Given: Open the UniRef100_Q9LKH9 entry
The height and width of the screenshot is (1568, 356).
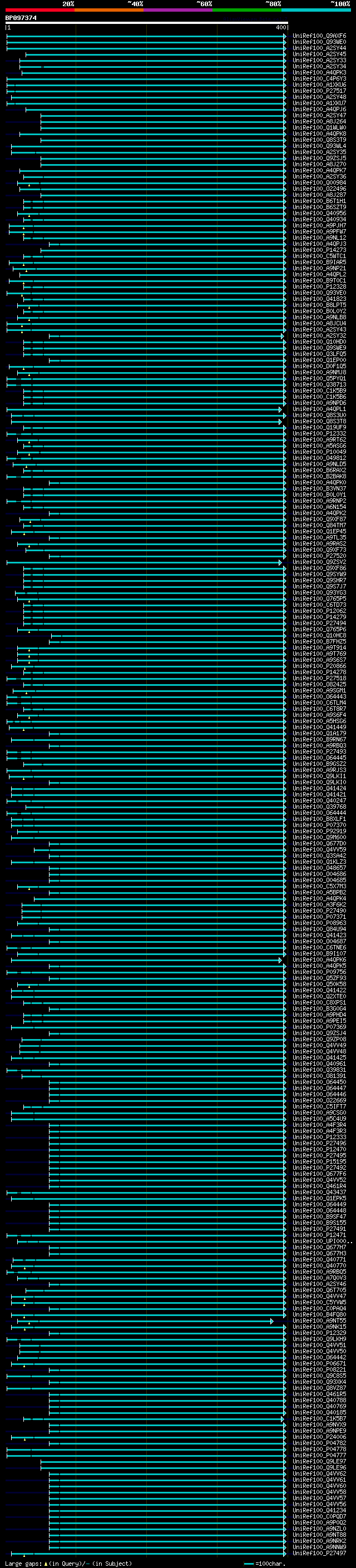Looking at the screenshot, I should 319,1338.
